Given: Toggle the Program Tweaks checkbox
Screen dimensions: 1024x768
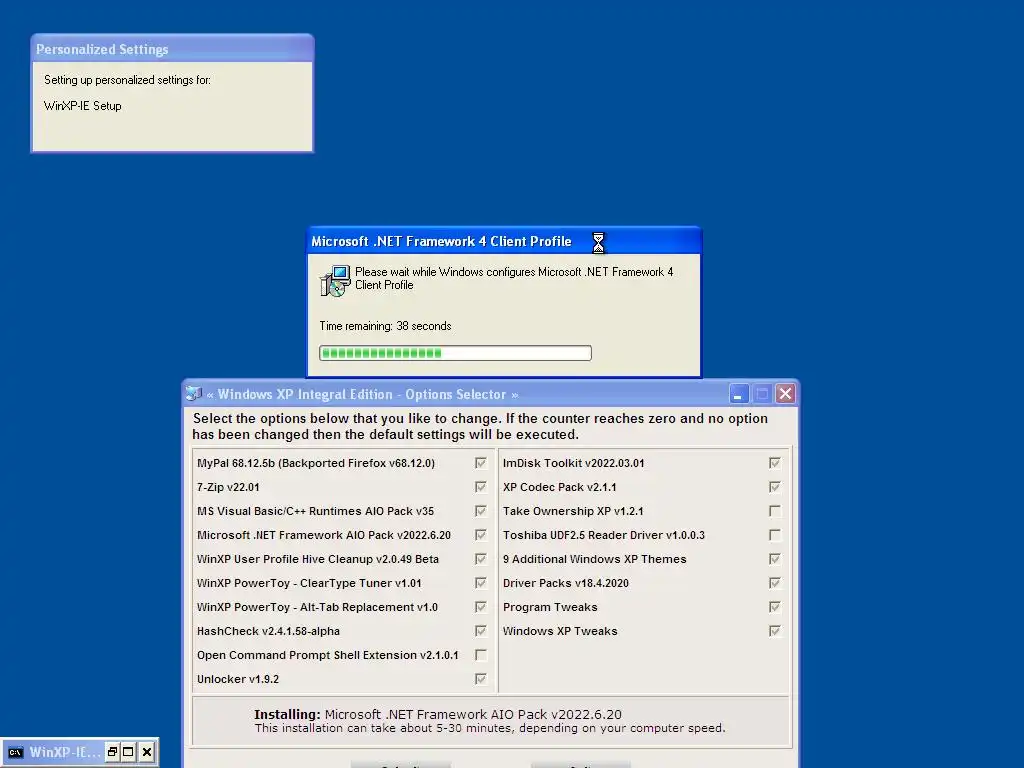Looking at the screenshot, I should (x=775, y=607).
